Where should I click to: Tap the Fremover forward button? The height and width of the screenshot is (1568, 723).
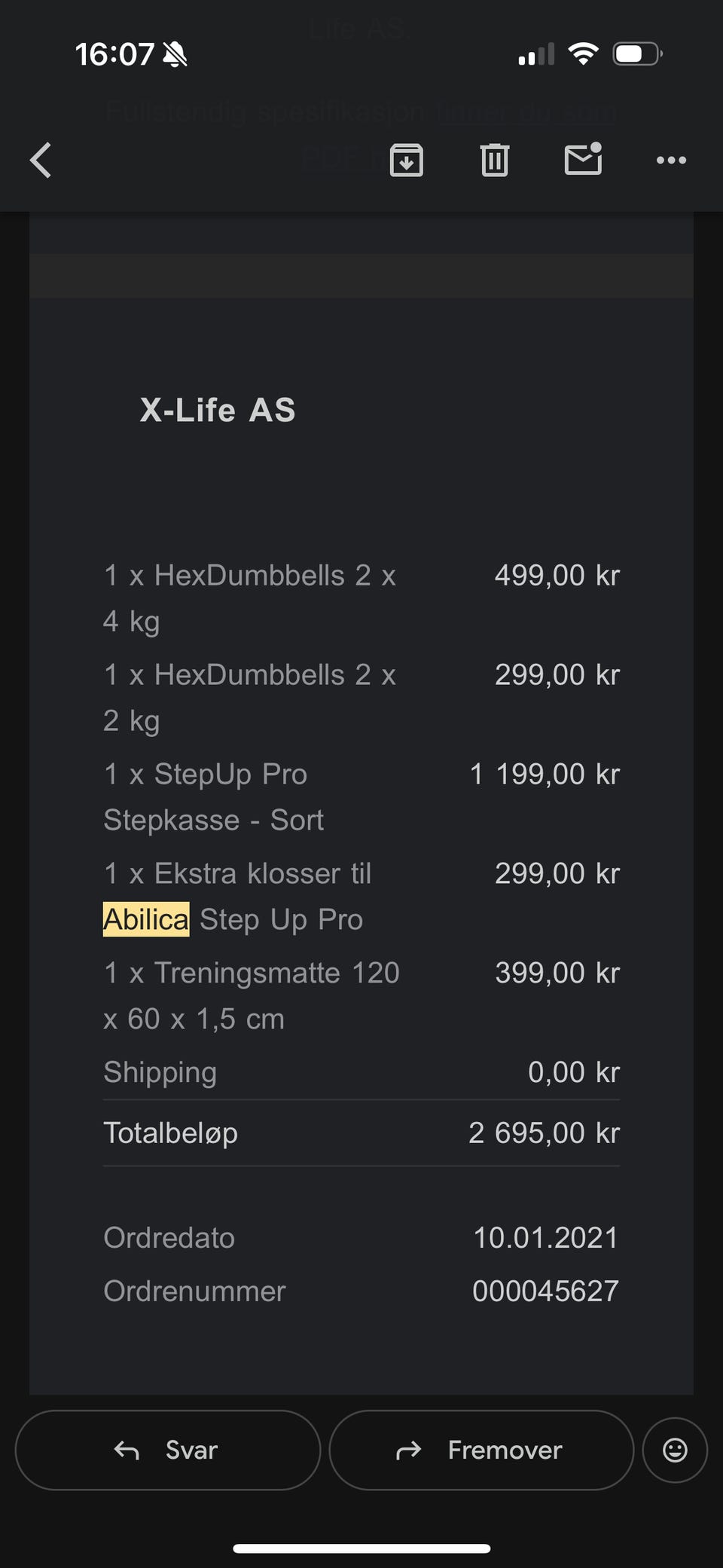(480, 1450)
